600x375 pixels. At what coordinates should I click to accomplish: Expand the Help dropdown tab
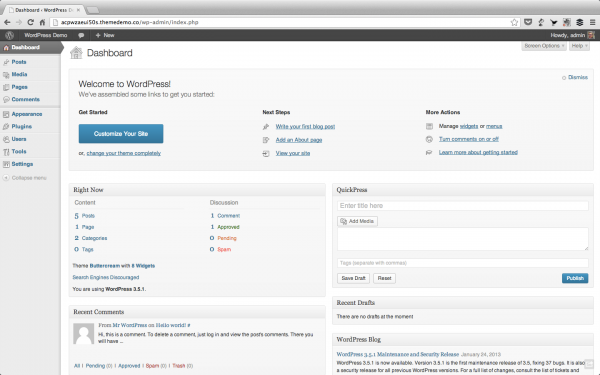(579, 46)
